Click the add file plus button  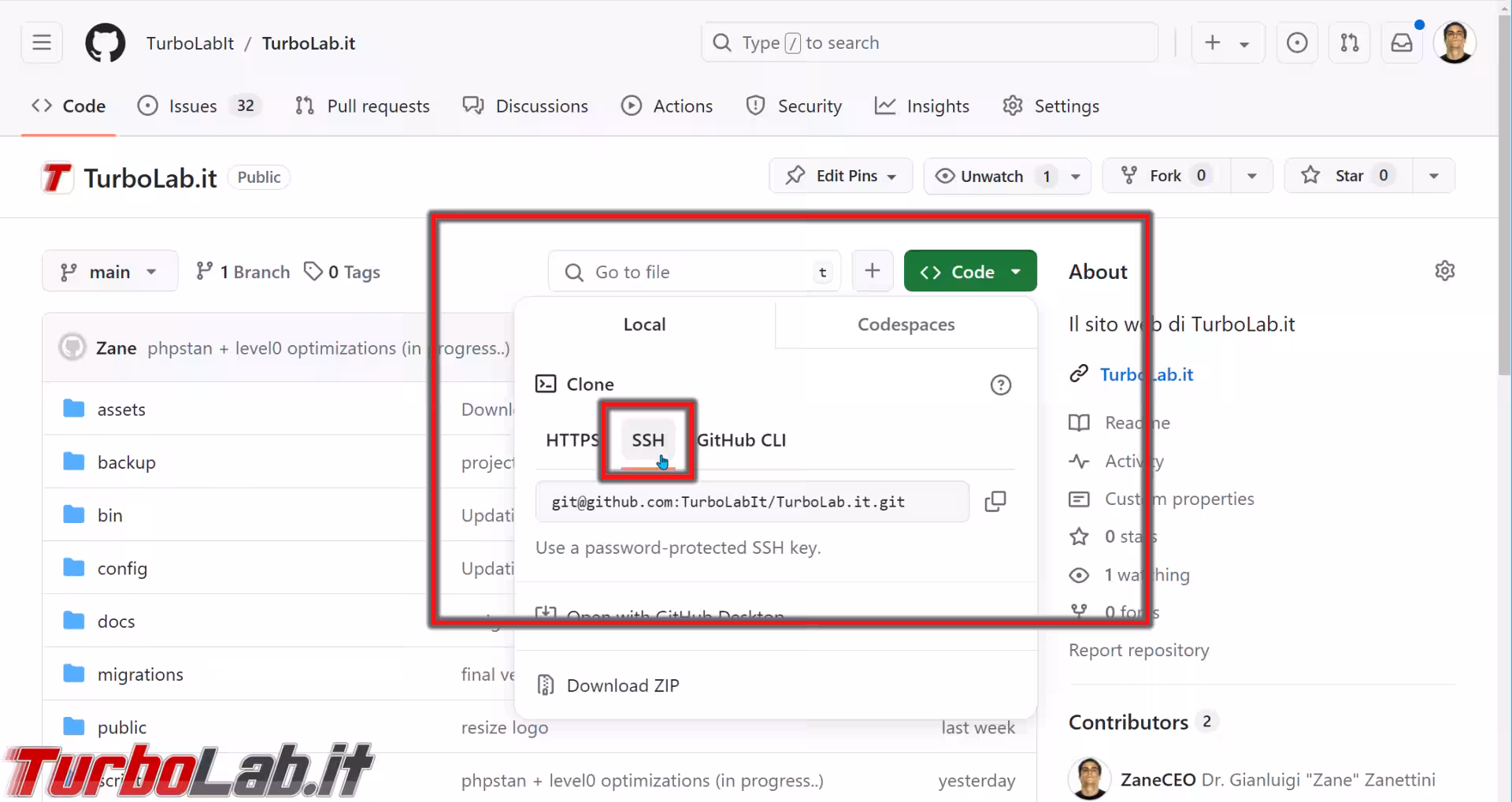click(x=873, y=271)
